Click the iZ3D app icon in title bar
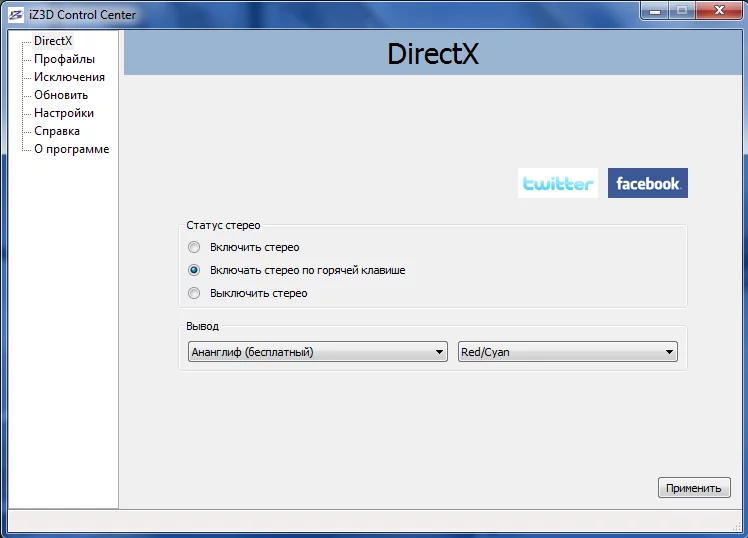 16,15
